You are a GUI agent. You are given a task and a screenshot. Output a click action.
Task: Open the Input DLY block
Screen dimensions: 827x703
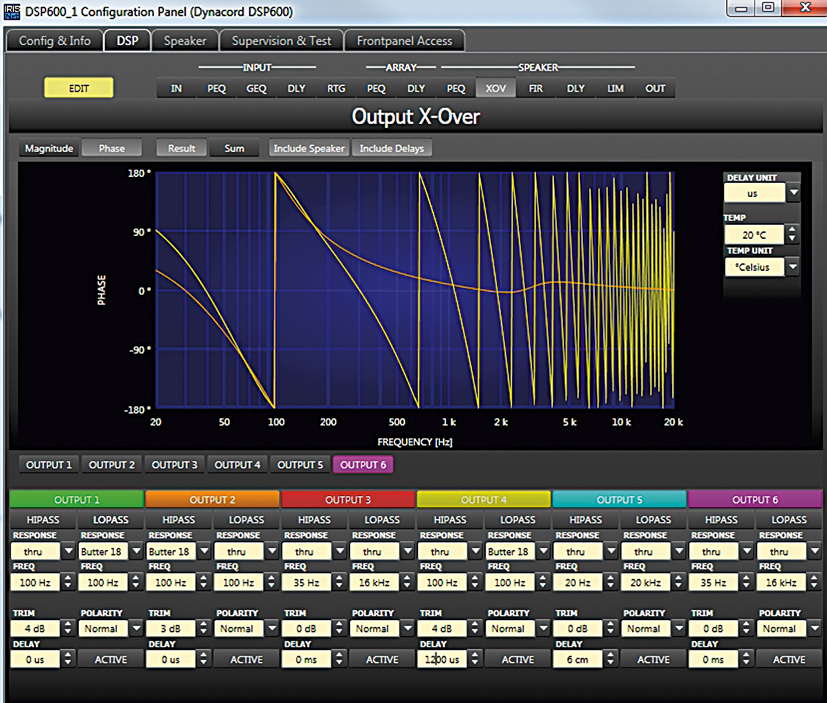(296, 88)
